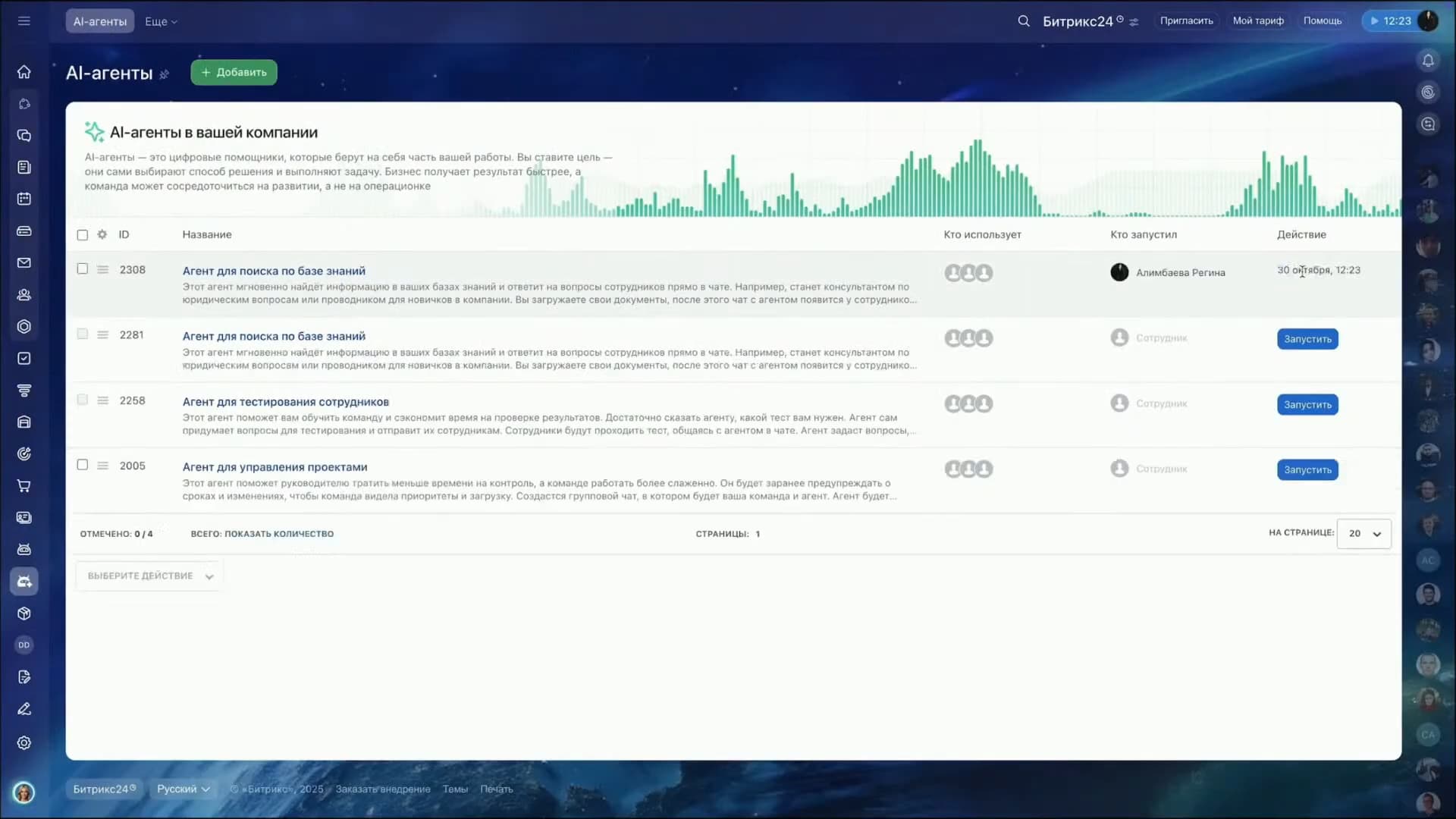The height and width of the screenshot is (819, 1456).
Task: Open the shopping cart section in the sidebar
Action: pos(24,486)
